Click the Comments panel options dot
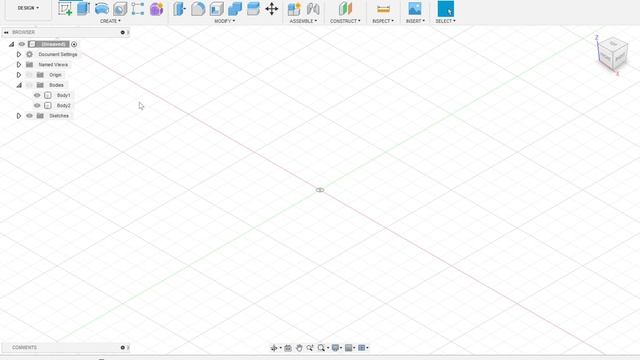 click(x=122, y=348)
